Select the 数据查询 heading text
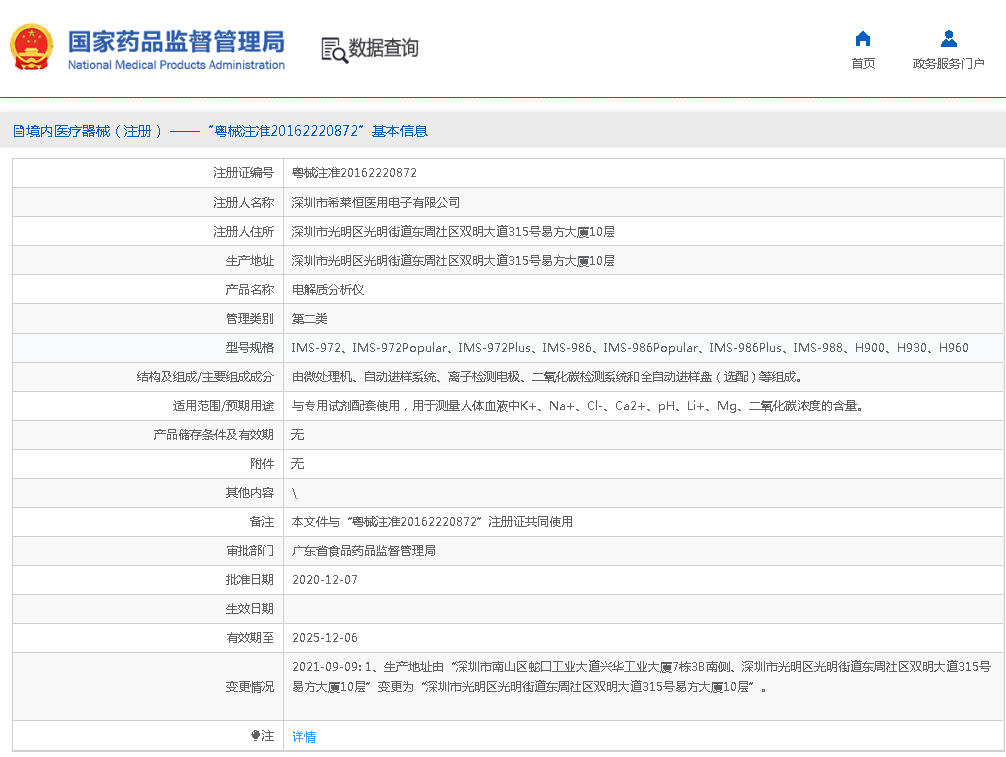 (383, 48)
